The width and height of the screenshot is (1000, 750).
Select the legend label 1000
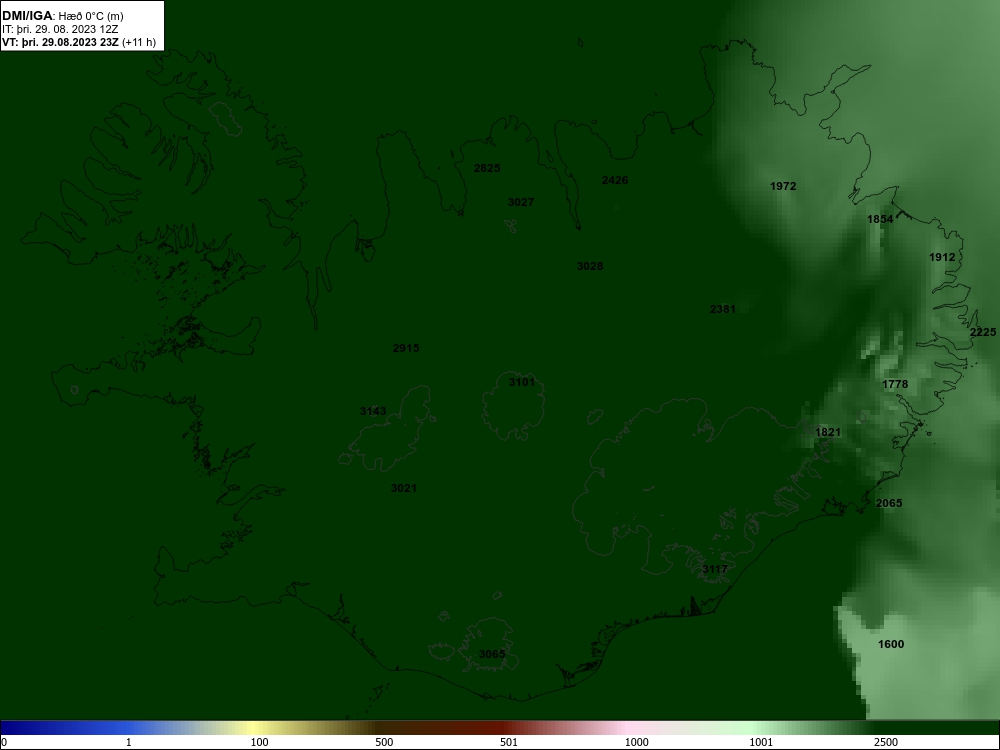pyautogui.click(x=636, y=742)
